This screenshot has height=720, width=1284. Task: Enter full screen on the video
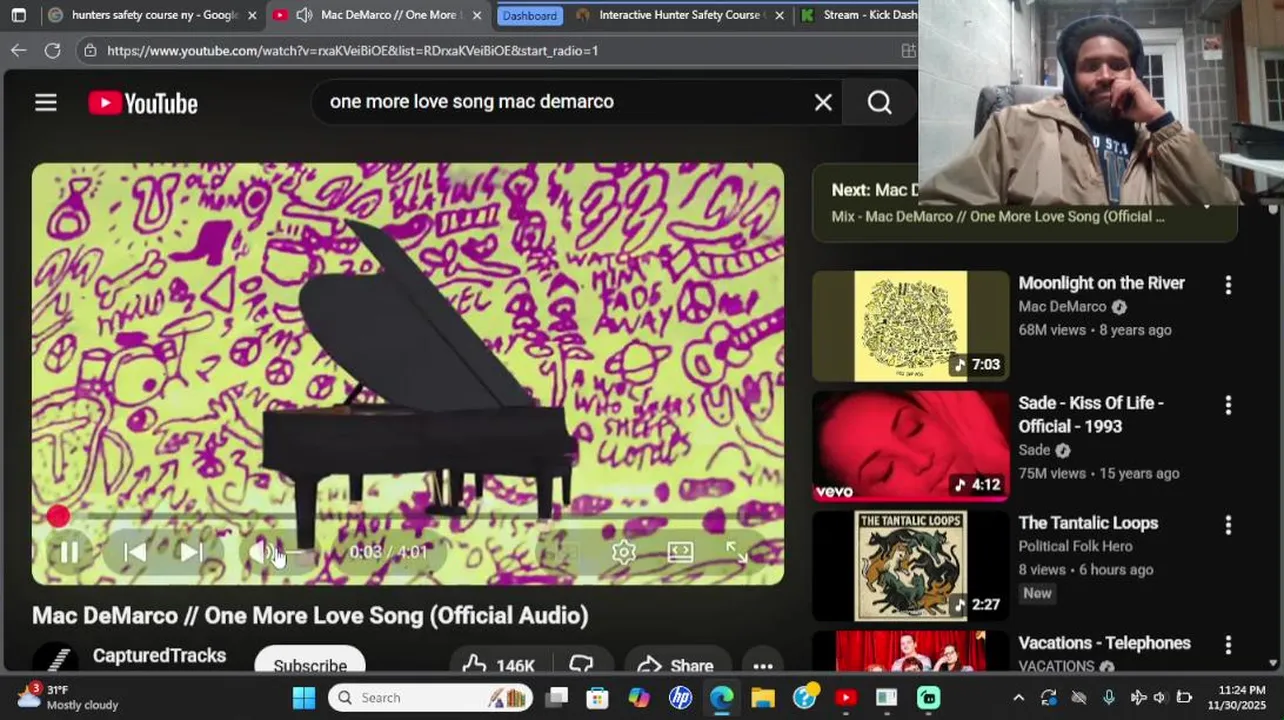[737, 552]
